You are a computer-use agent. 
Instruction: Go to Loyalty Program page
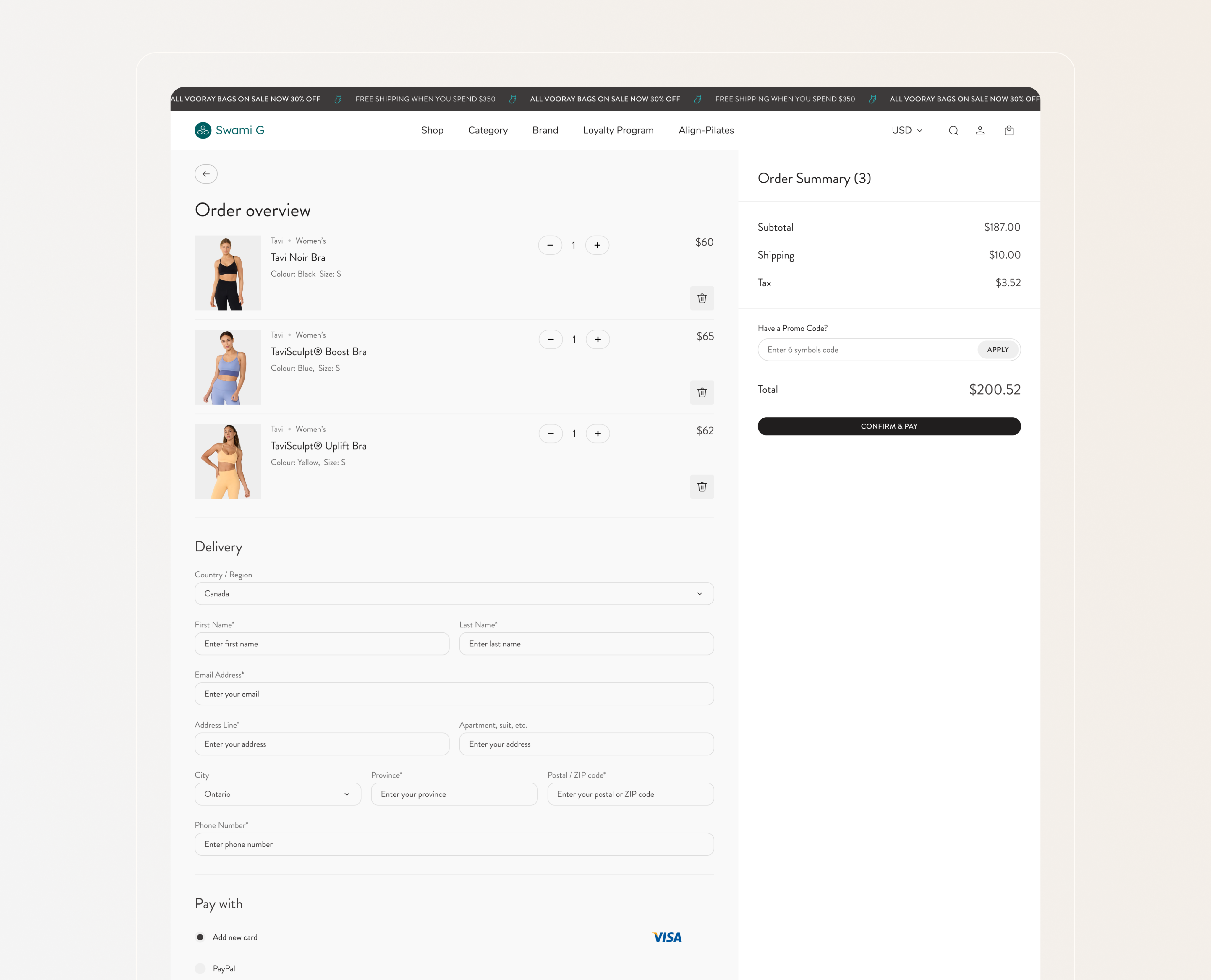(x=618, y=130)
